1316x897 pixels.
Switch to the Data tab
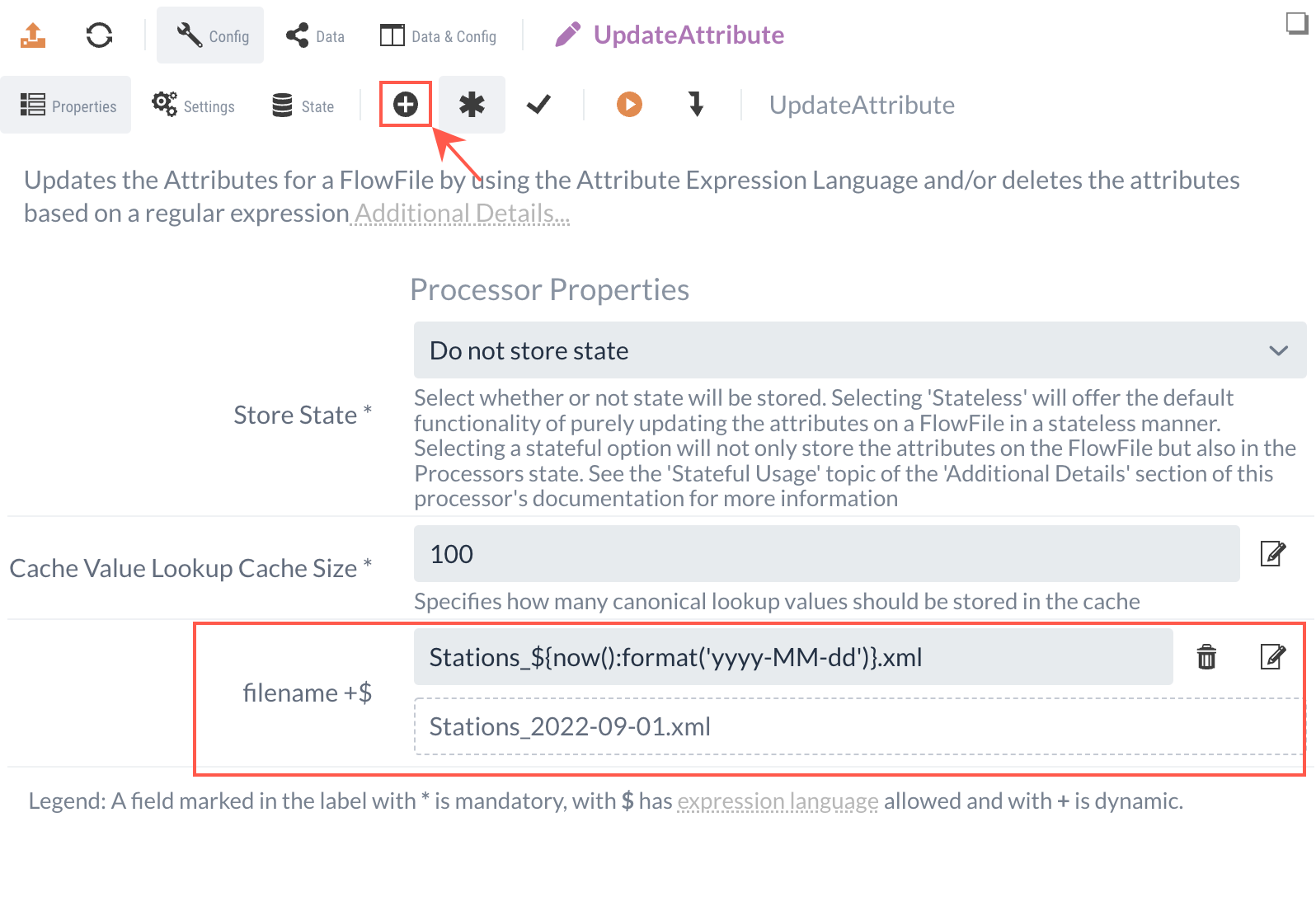314,35
